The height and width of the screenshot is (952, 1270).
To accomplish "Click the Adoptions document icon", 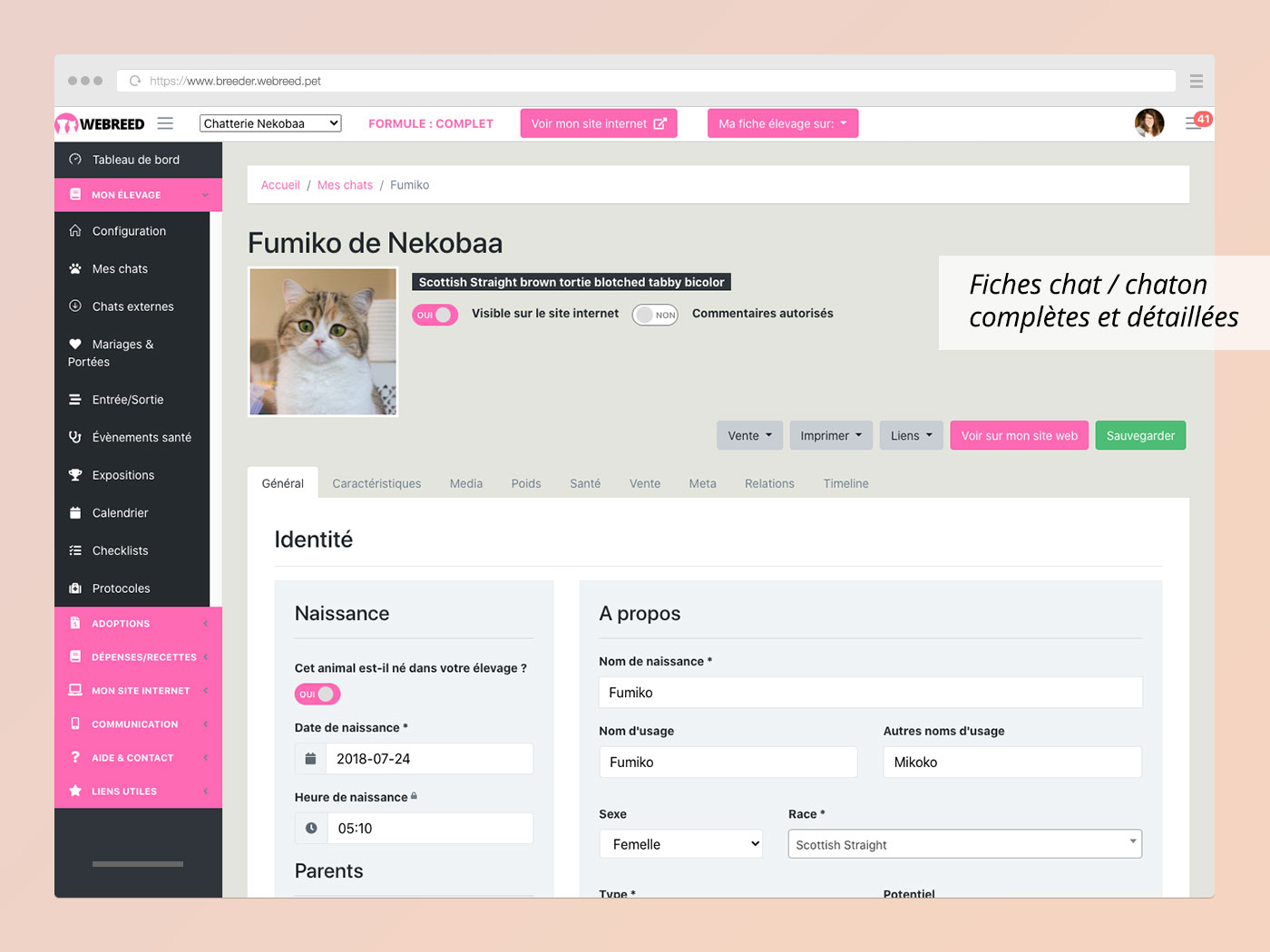I will (75, 624).
